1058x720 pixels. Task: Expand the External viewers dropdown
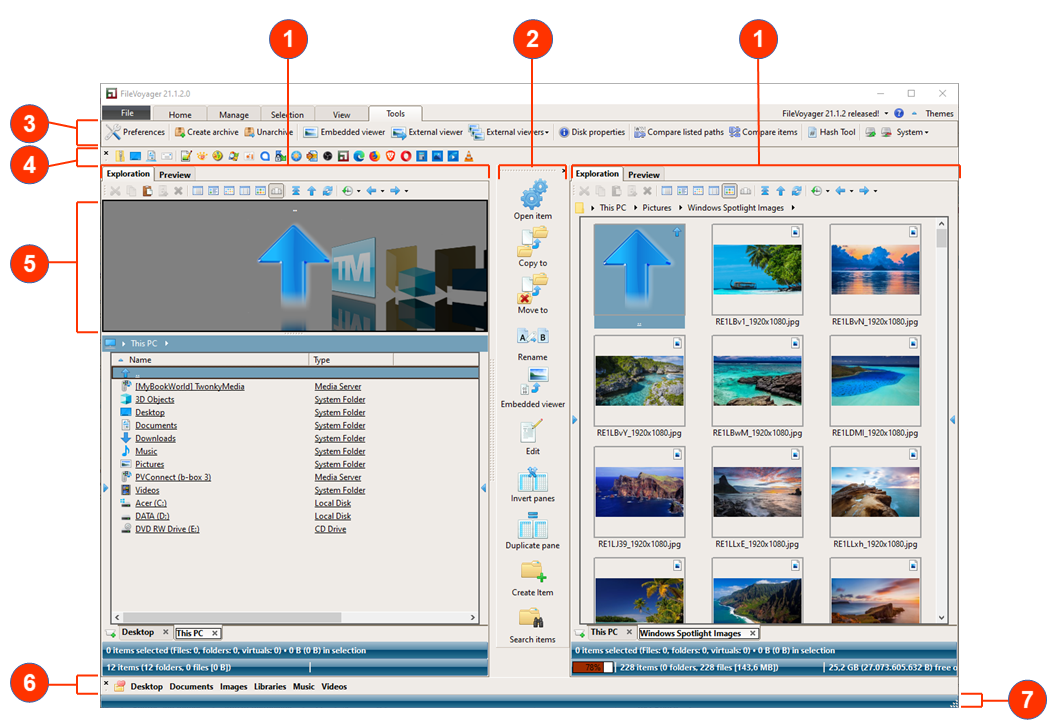547,132
